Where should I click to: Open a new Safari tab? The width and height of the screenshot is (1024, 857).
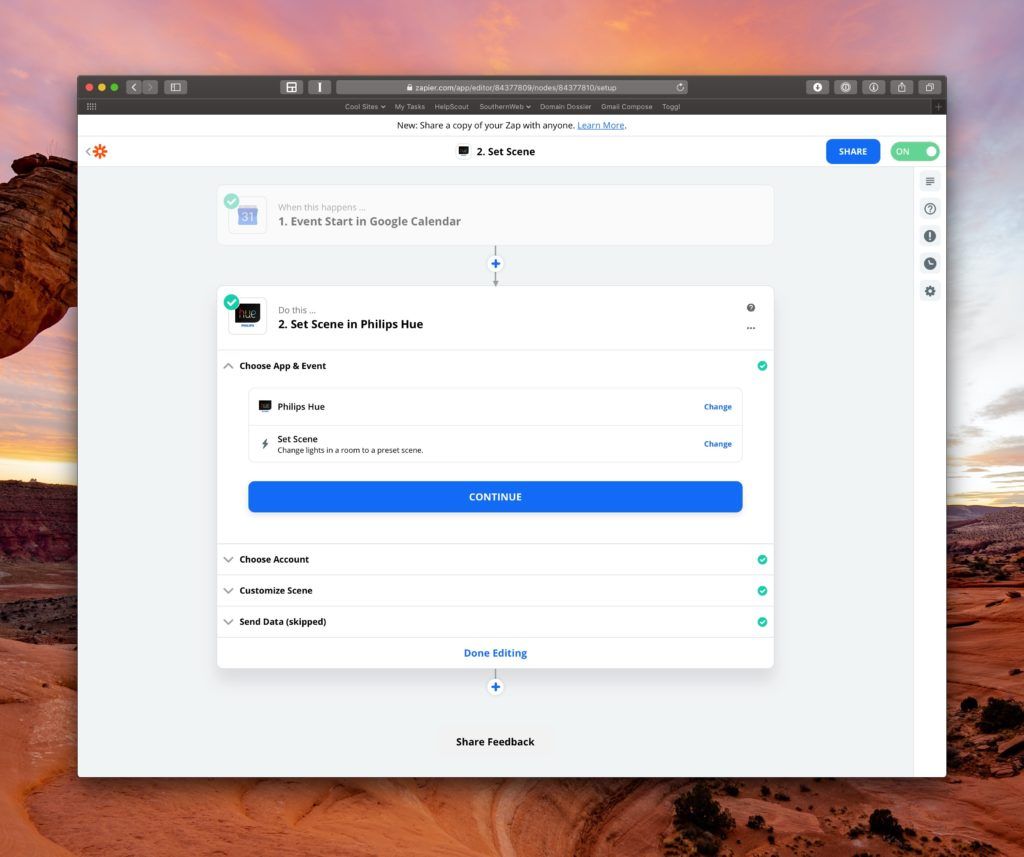click(938, 106)
